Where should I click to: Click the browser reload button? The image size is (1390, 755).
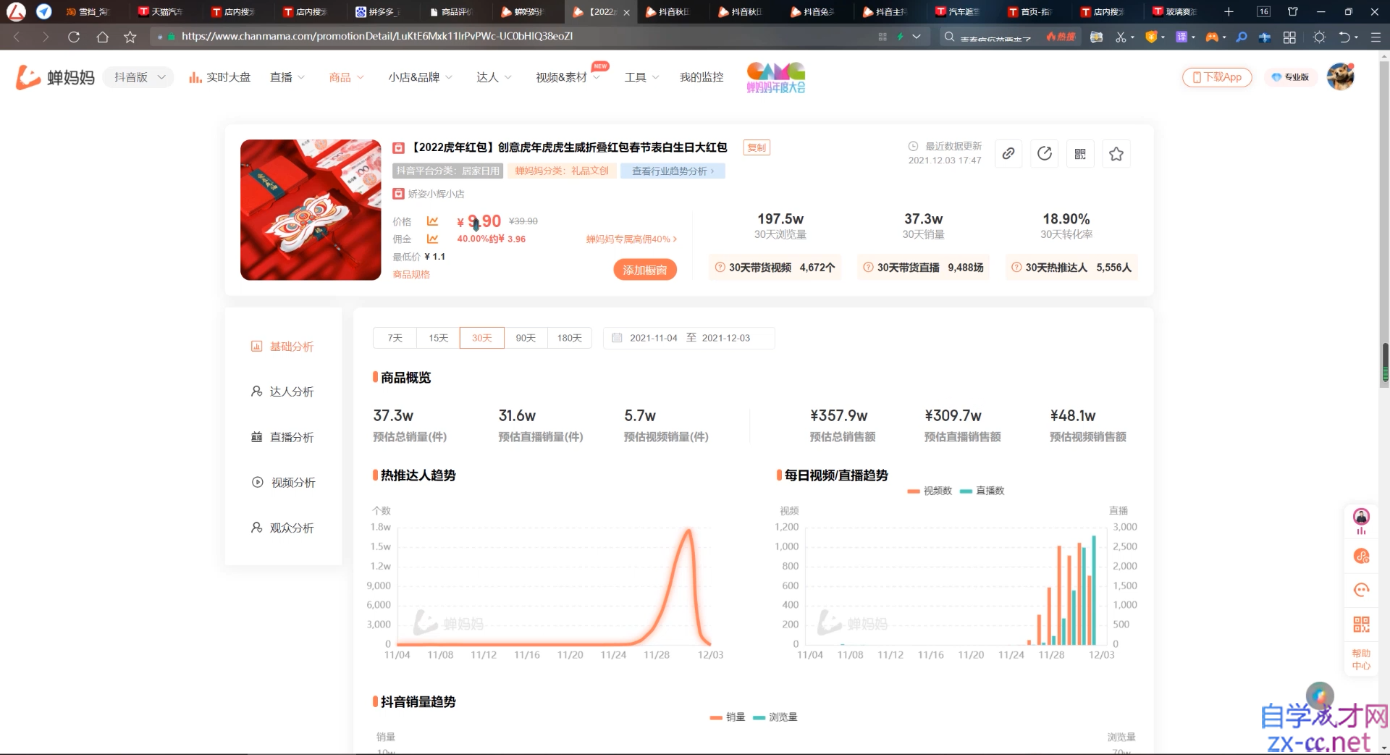pos(74,36)
